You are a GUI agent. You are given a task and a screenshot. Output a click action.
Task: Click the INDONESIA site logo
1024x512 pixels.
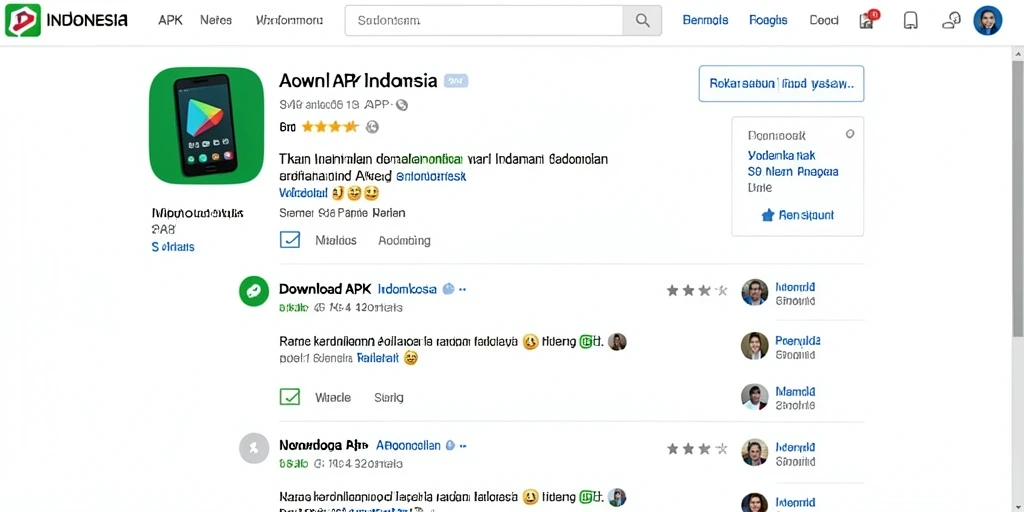66,20
